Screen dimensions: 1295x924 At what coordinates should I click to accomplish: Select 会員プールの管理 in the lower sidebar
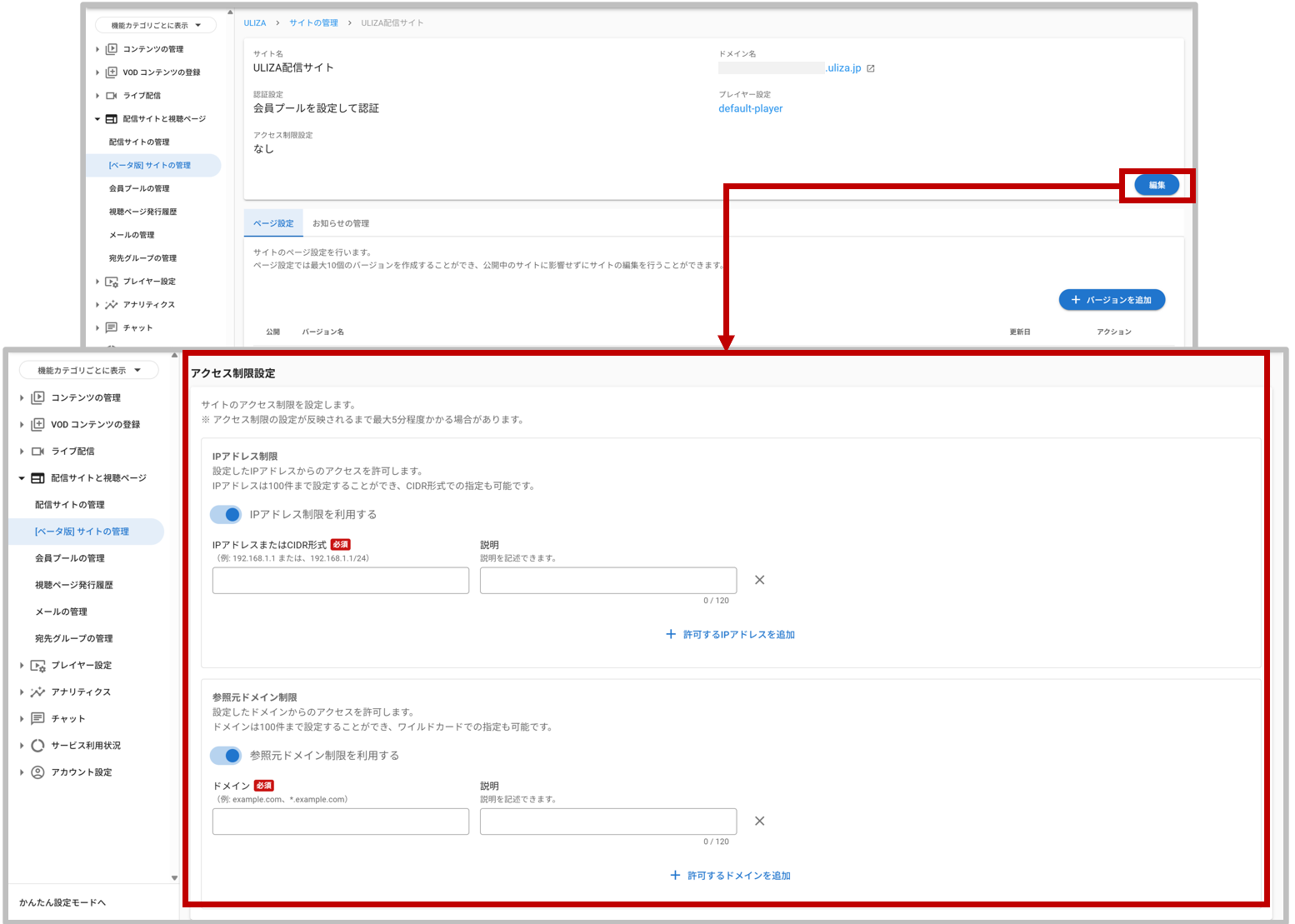pyautogui.click(x=70, y=558)
